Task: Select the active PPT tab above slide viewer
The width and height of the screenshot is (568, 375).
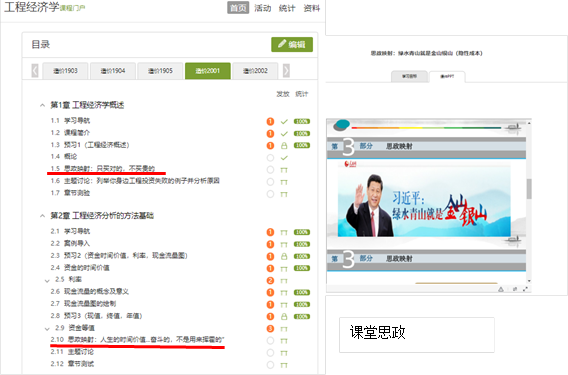Action: pos(447,76)
